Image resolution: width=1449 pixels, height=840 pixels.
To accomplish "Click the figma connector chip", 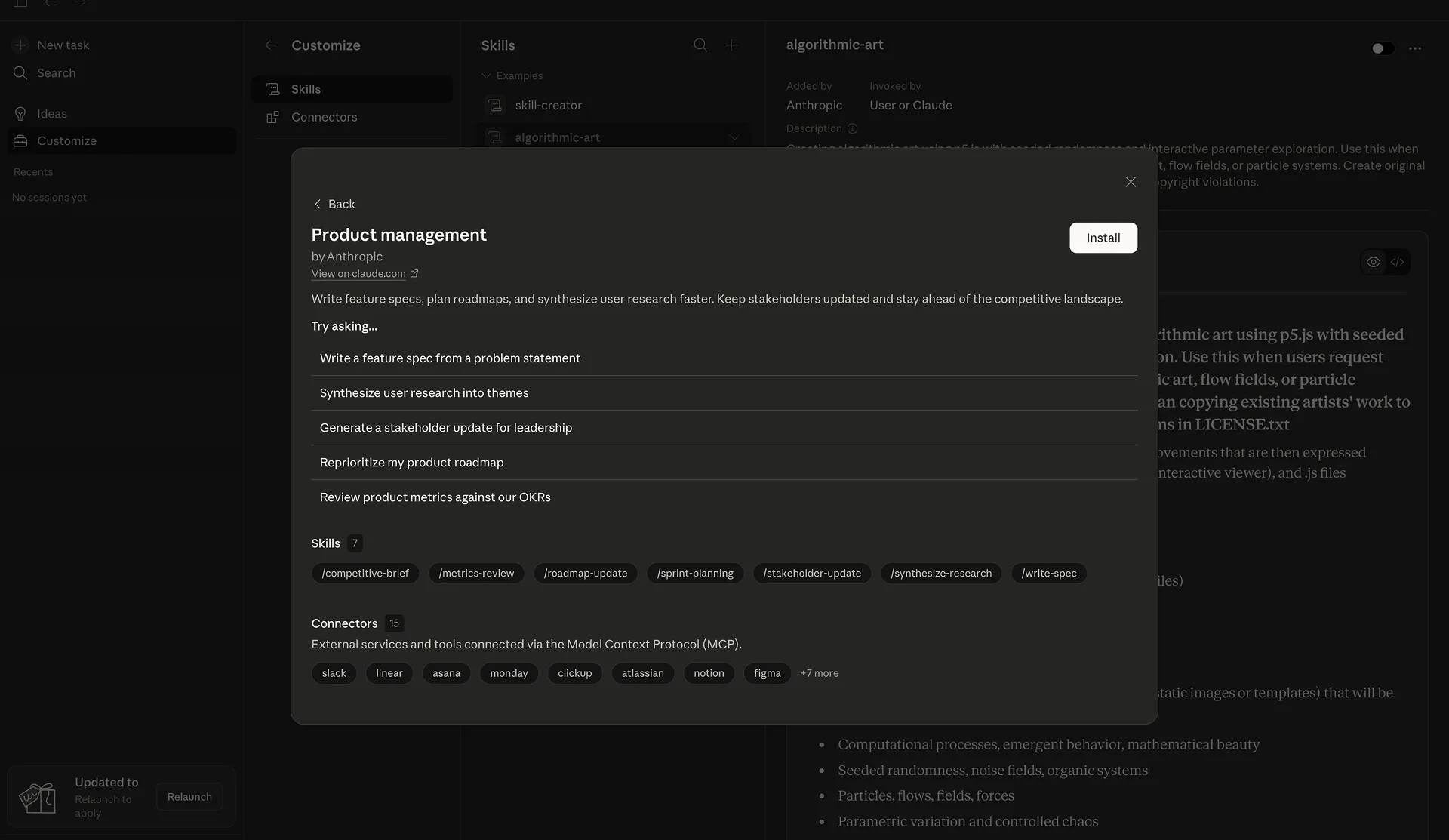I will (768, 673).
